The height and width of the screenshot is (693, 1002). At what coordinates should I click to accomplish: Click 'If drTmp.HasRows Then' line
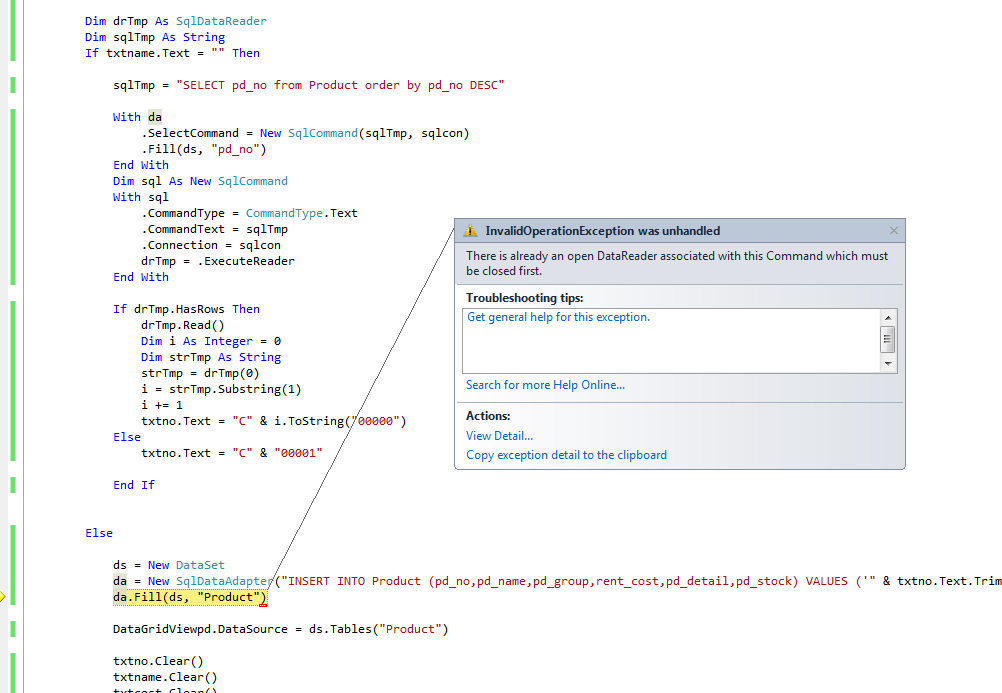click(x=187, y=309)
